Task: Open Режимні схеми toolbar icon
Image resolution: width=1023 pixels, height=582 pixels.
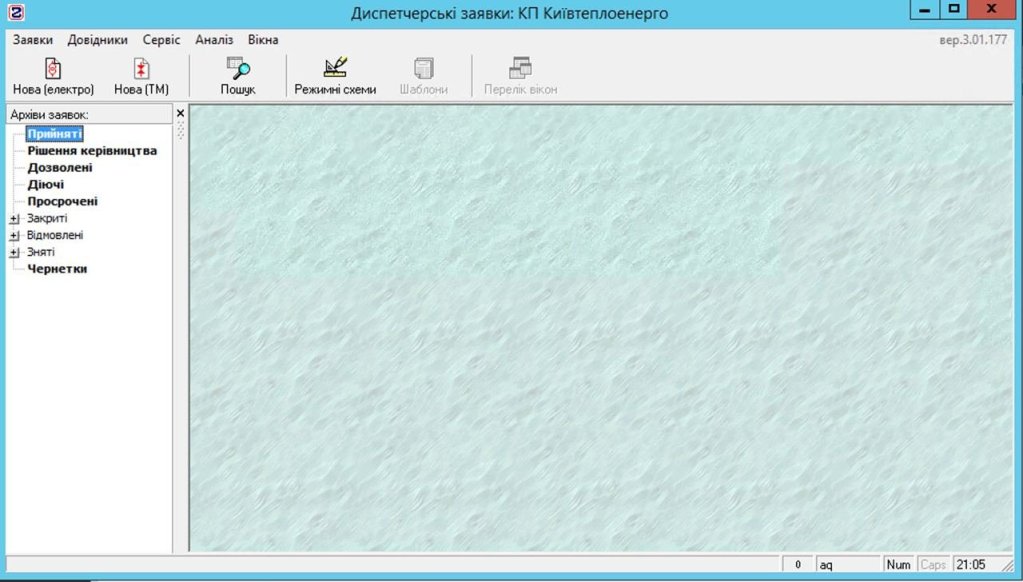Action: (x=335, y=69)
